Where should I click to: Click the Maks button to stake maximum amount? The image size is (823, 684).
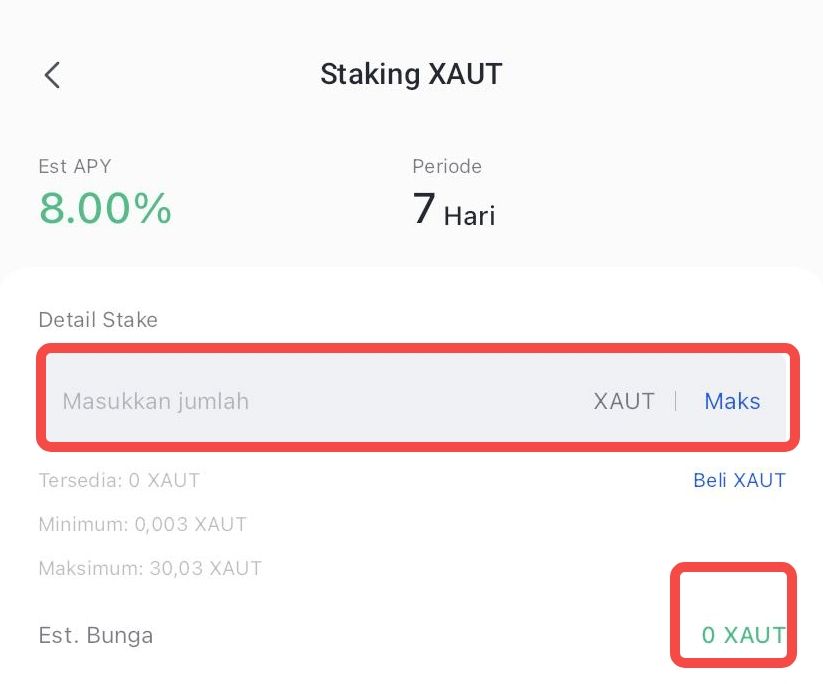coord(731,400)
